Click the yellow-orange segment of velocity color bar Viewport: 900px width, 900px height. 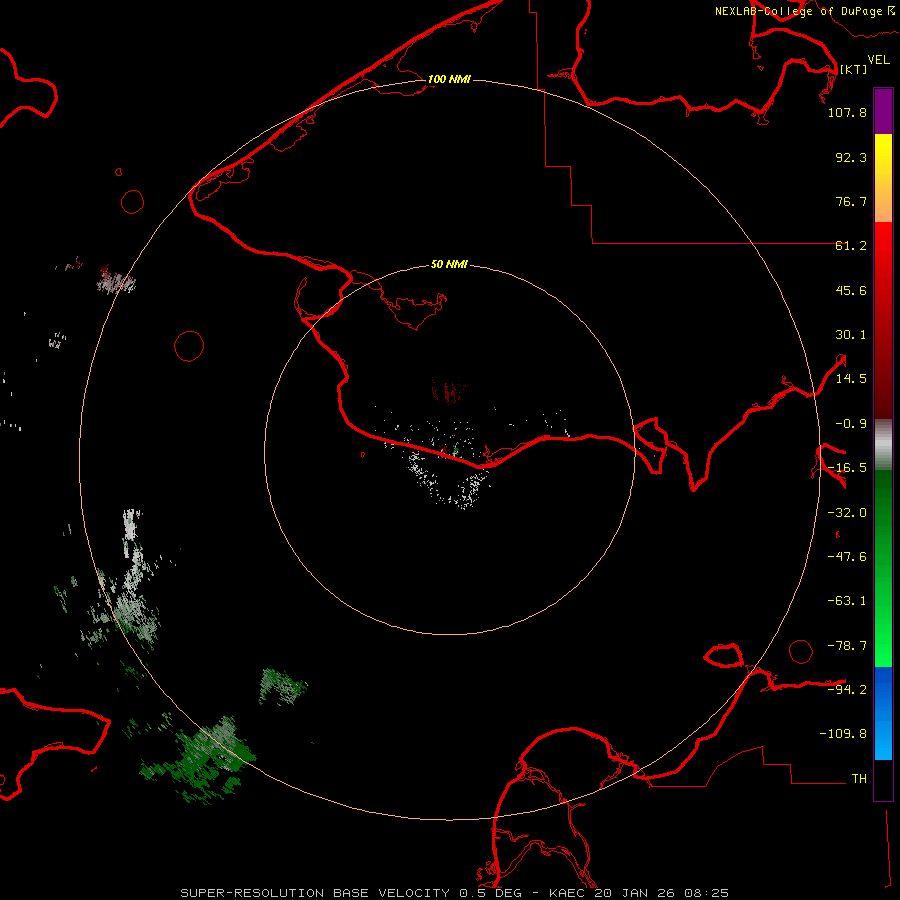pos(883,178)
